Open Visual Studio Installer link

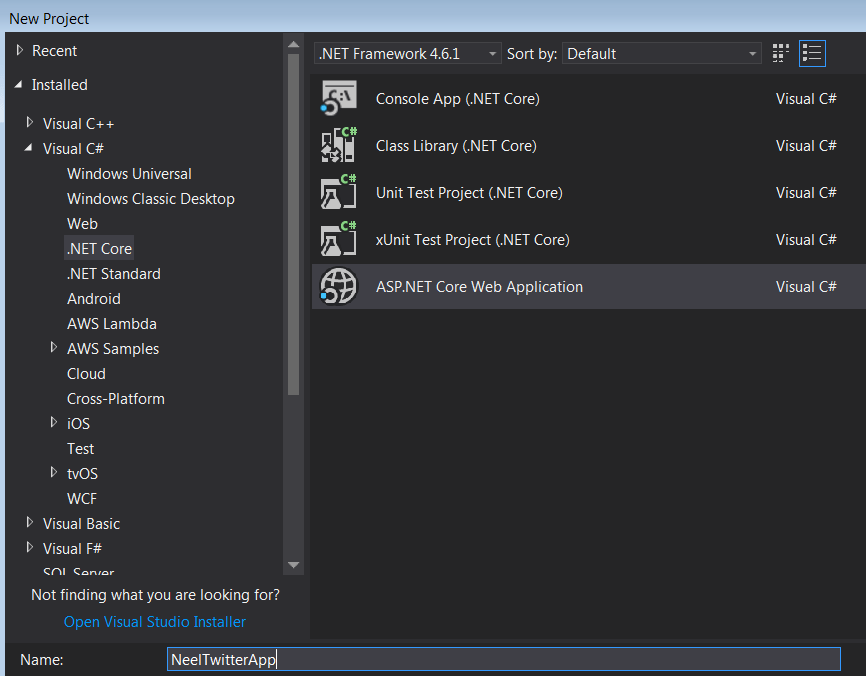pos(154,622)
